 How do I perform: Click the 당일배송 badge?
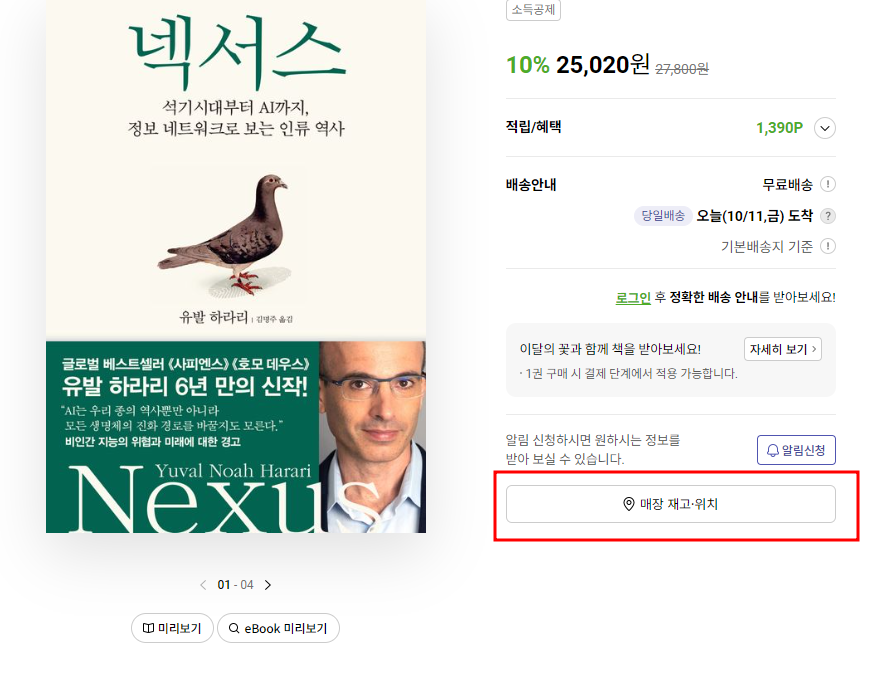click(662, 216)
